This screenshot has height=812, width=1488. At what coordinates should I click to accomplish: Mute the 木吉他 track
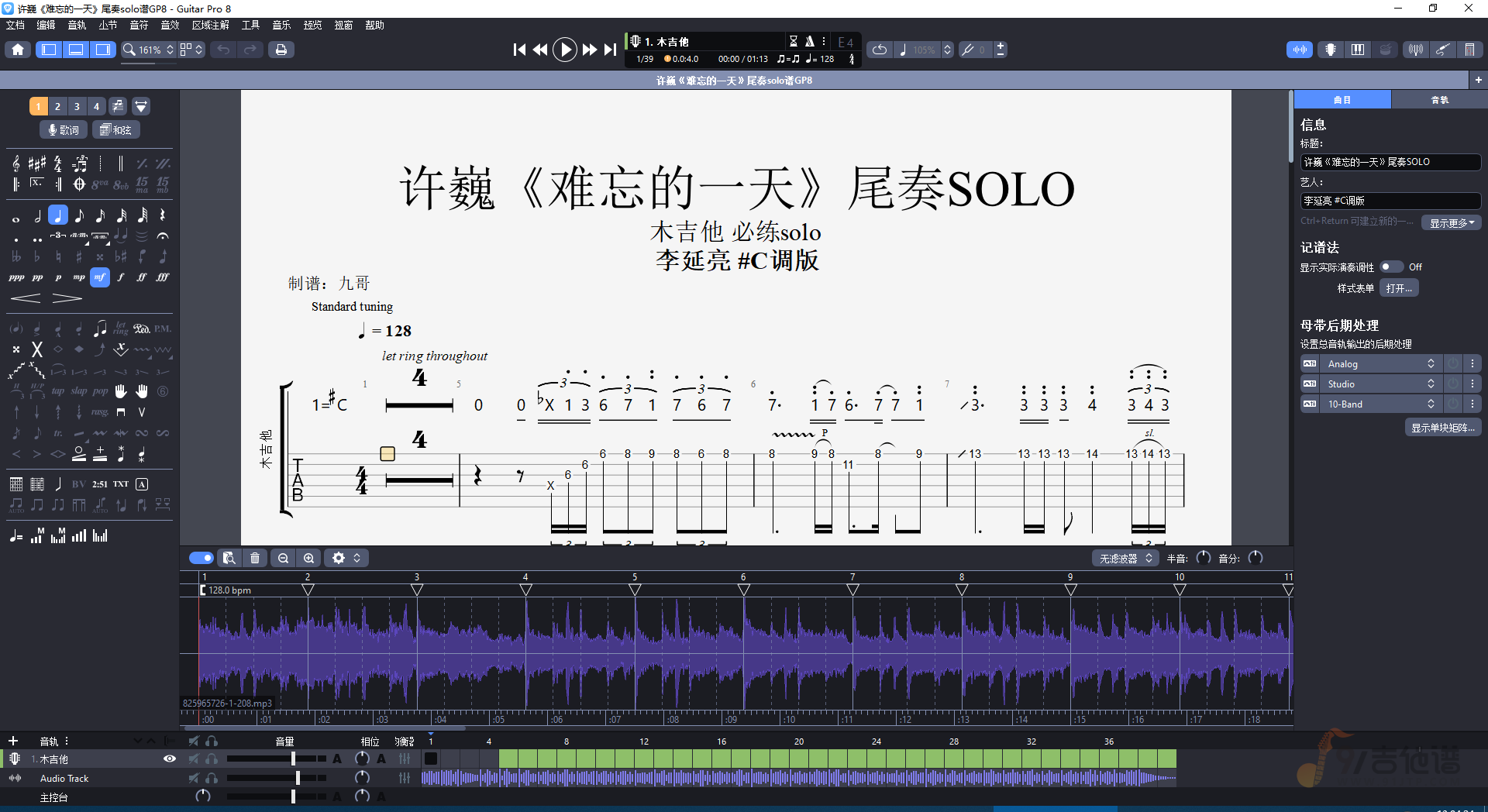point(194,759)
